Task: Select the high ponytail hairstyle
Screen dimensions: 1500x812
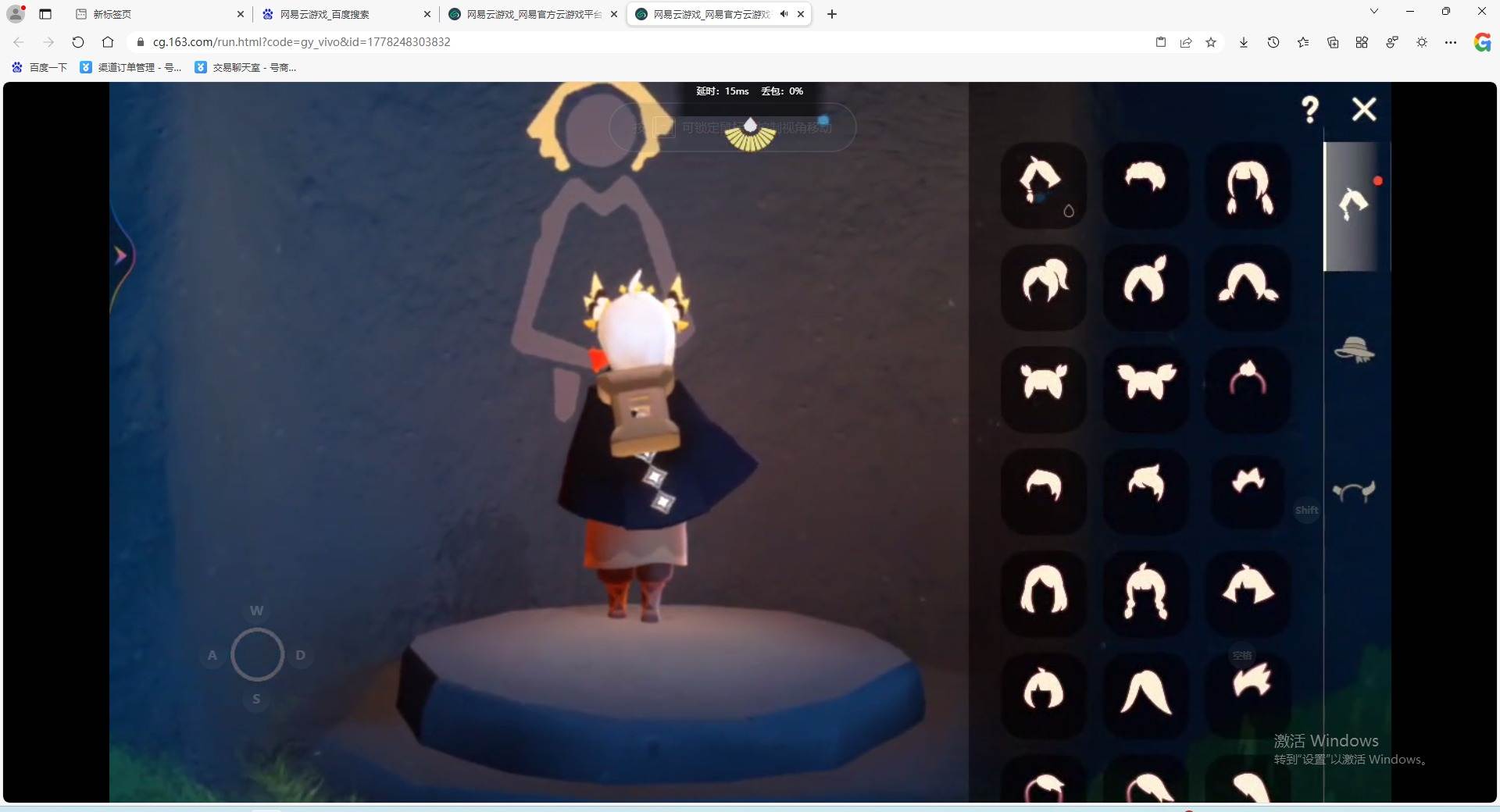Action: click(1044, 287)
